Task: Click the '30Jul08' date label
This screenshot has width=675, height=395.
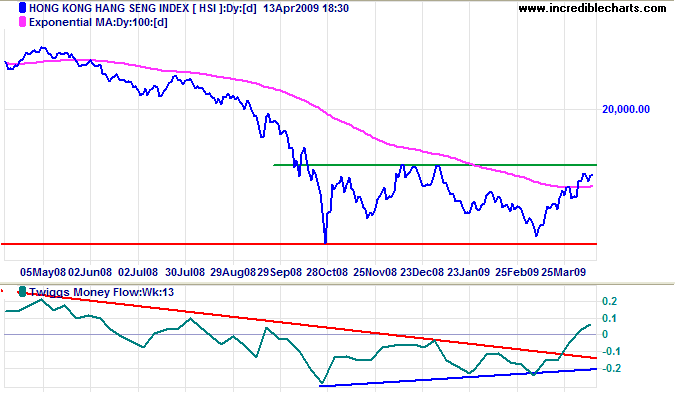Action: (x=185, y=272)
